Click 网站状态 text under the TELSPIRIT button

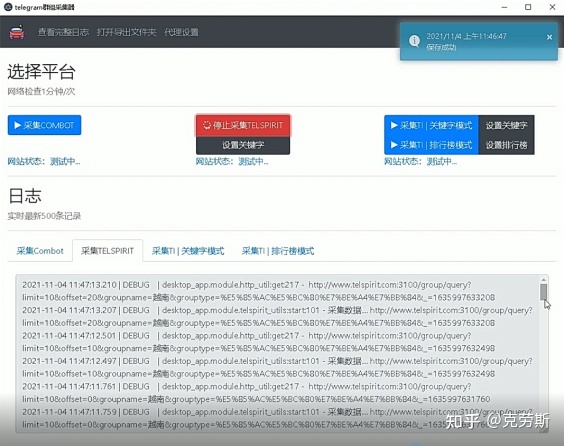coord(232,161)
